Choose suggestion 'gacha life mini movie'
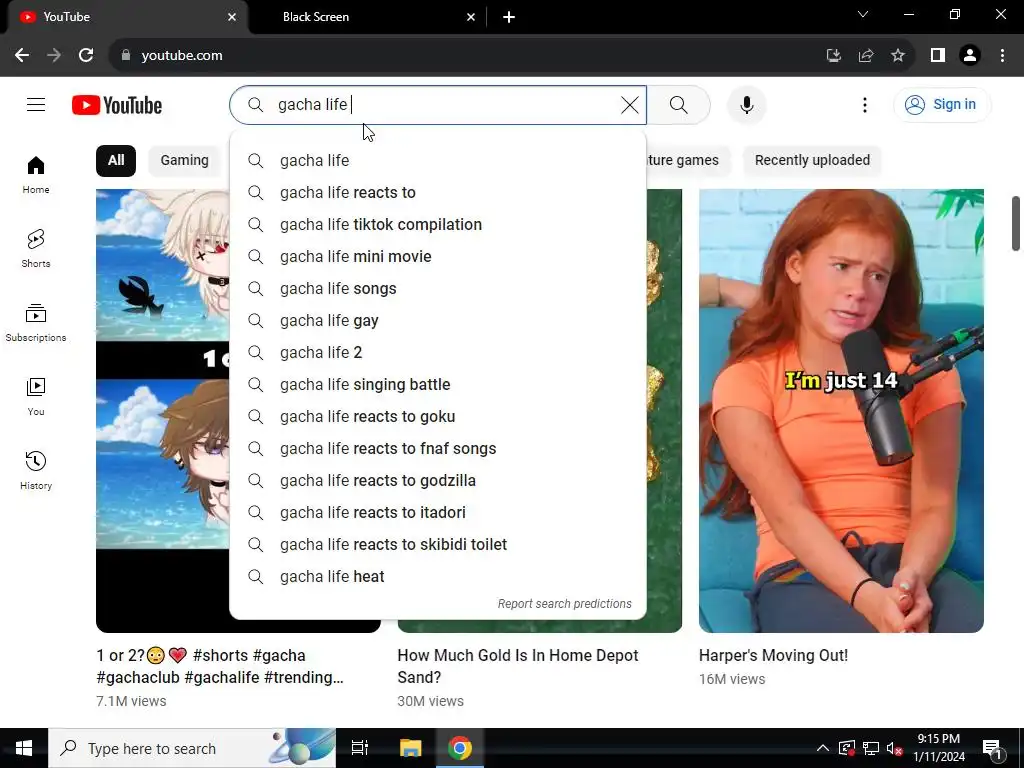 (438, 257)
